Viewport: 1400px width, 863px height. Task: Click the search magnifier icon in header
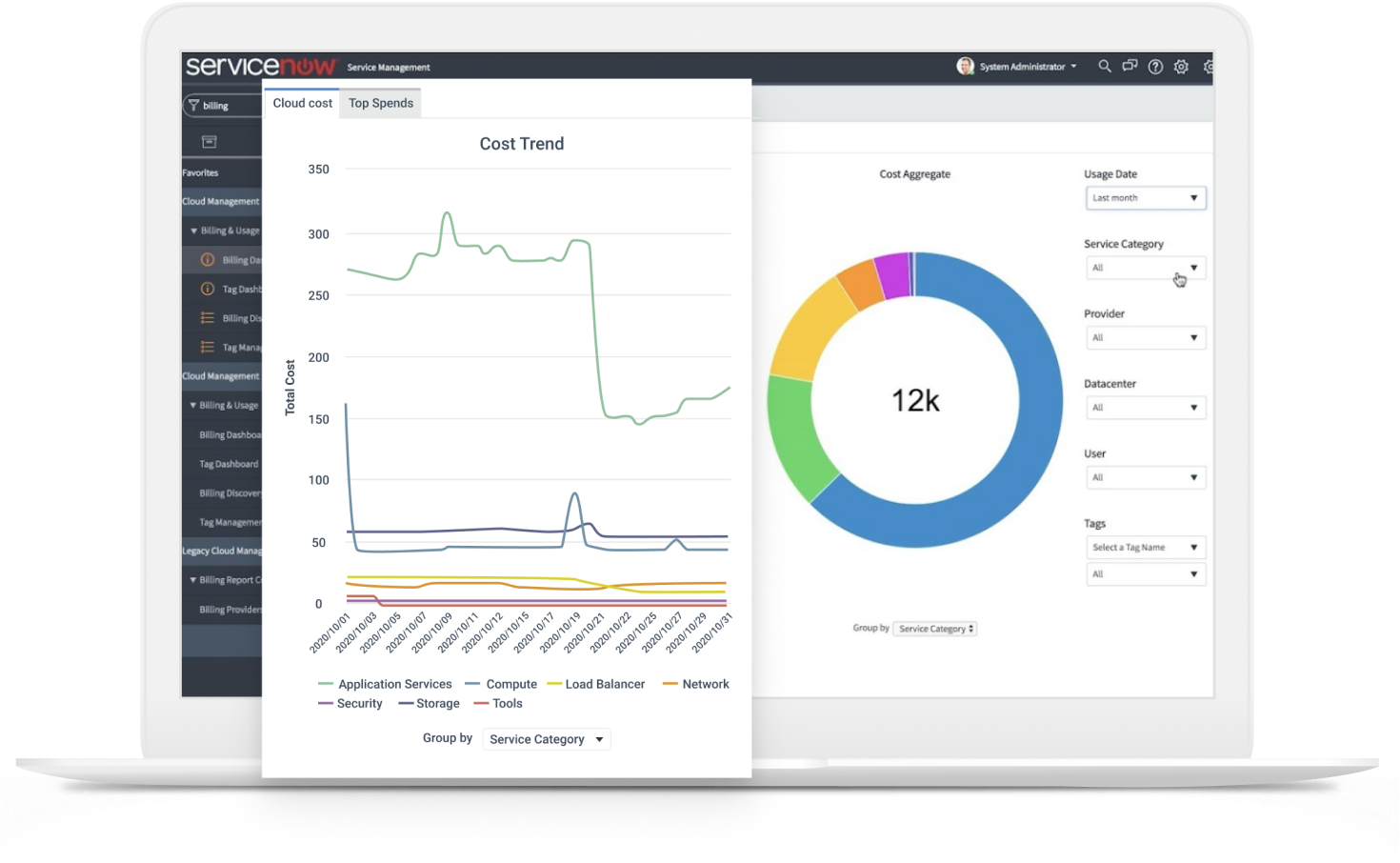(x=1104, y=67)
